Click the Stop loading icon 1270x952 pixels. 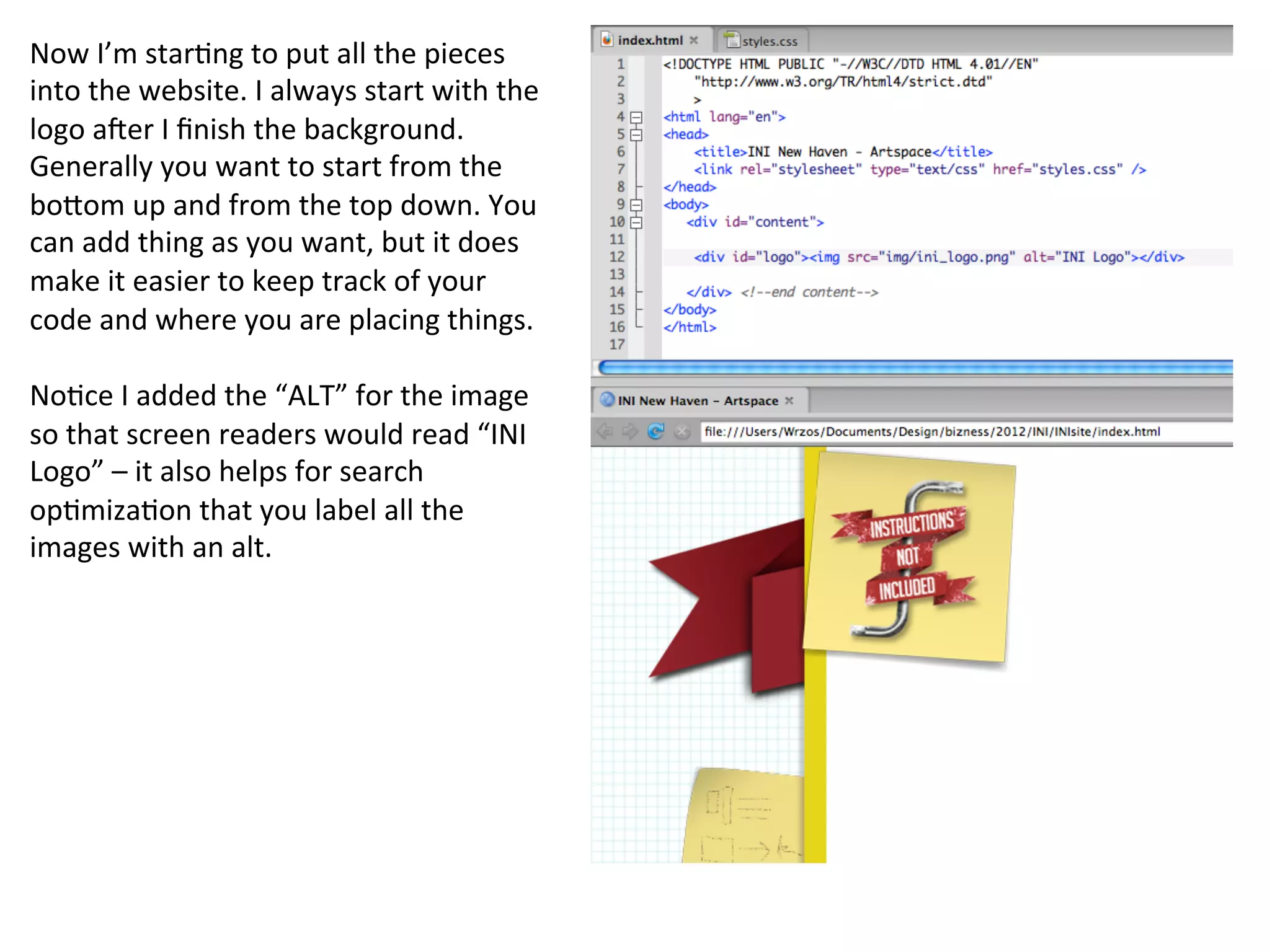coord(682,431)
